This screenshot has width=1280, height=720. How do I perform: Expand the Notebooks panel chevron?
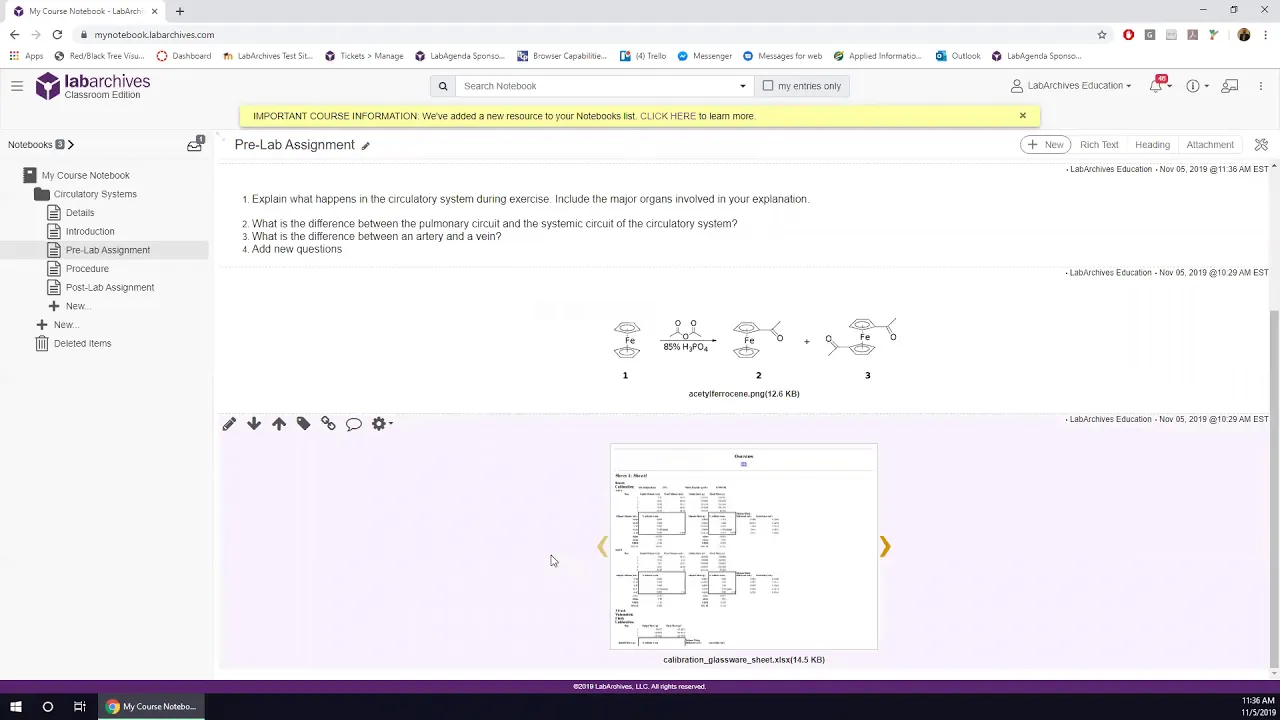71,145
